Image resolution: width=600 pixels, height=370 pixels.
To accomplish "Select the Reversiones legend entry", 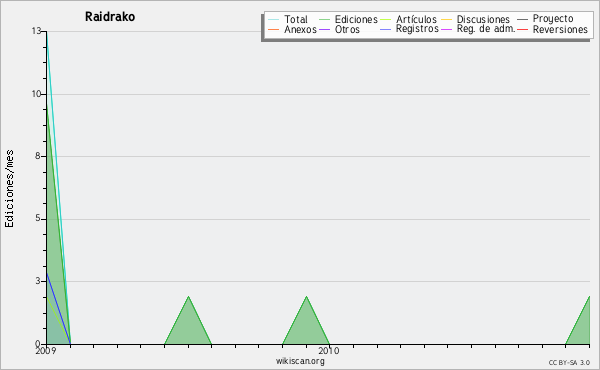I will [560, 29].
